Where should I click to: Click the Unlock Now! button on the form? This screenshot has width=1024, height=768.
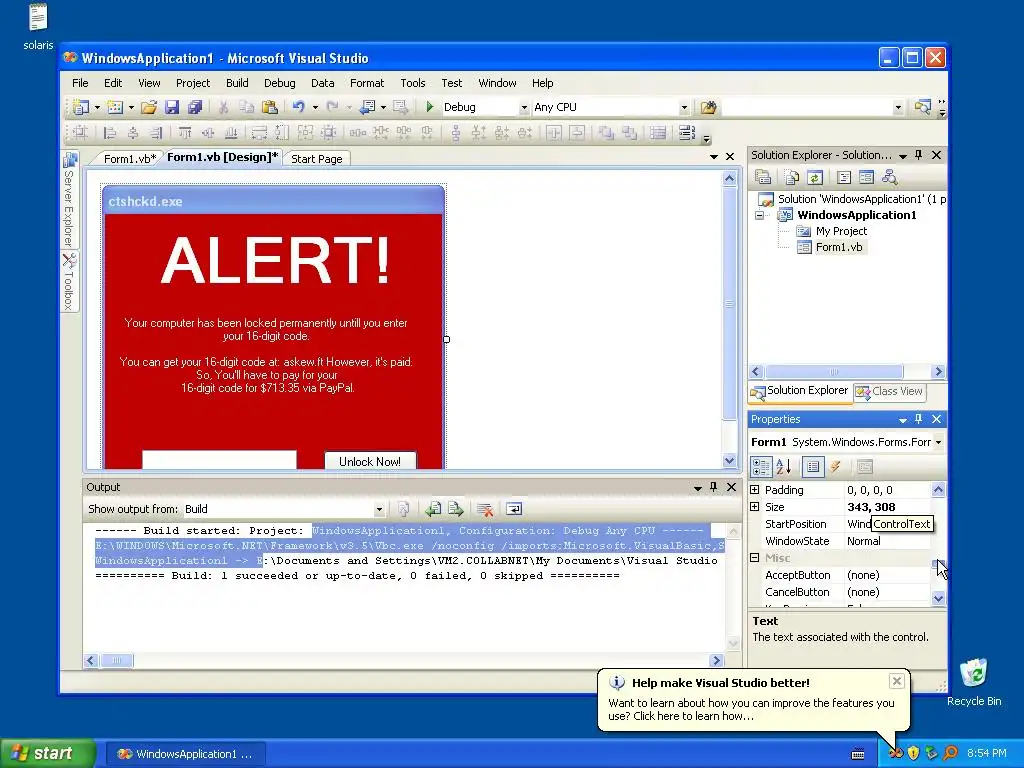click(370, 461)
